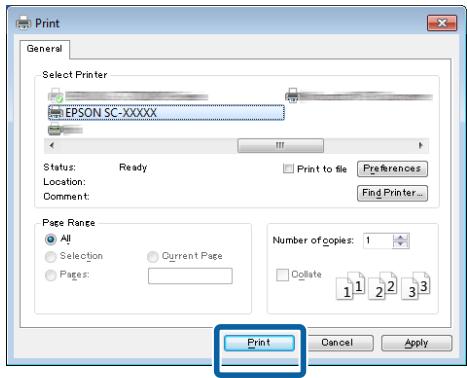Select the All page range option

[51, 239]
